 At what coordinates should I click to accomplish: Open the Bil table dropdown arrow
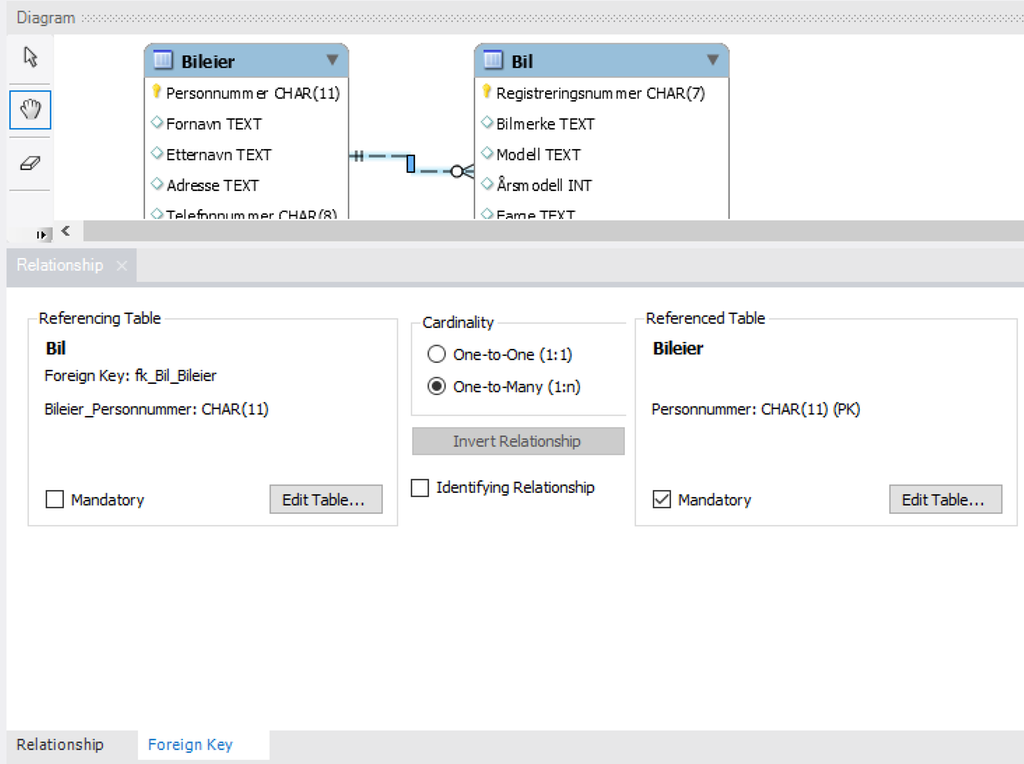tap(713, 60)
